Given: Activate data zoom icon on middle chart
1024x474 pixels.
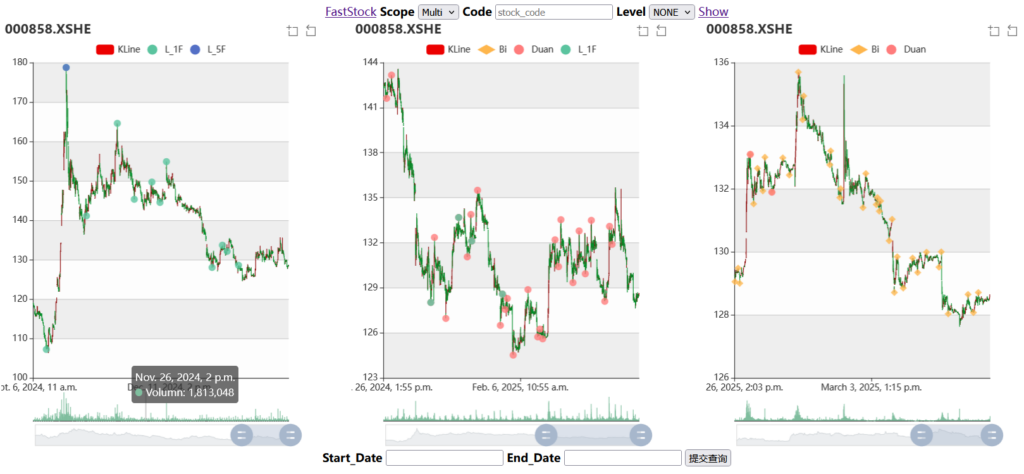Looking at the screenshot, I should 643,31.
